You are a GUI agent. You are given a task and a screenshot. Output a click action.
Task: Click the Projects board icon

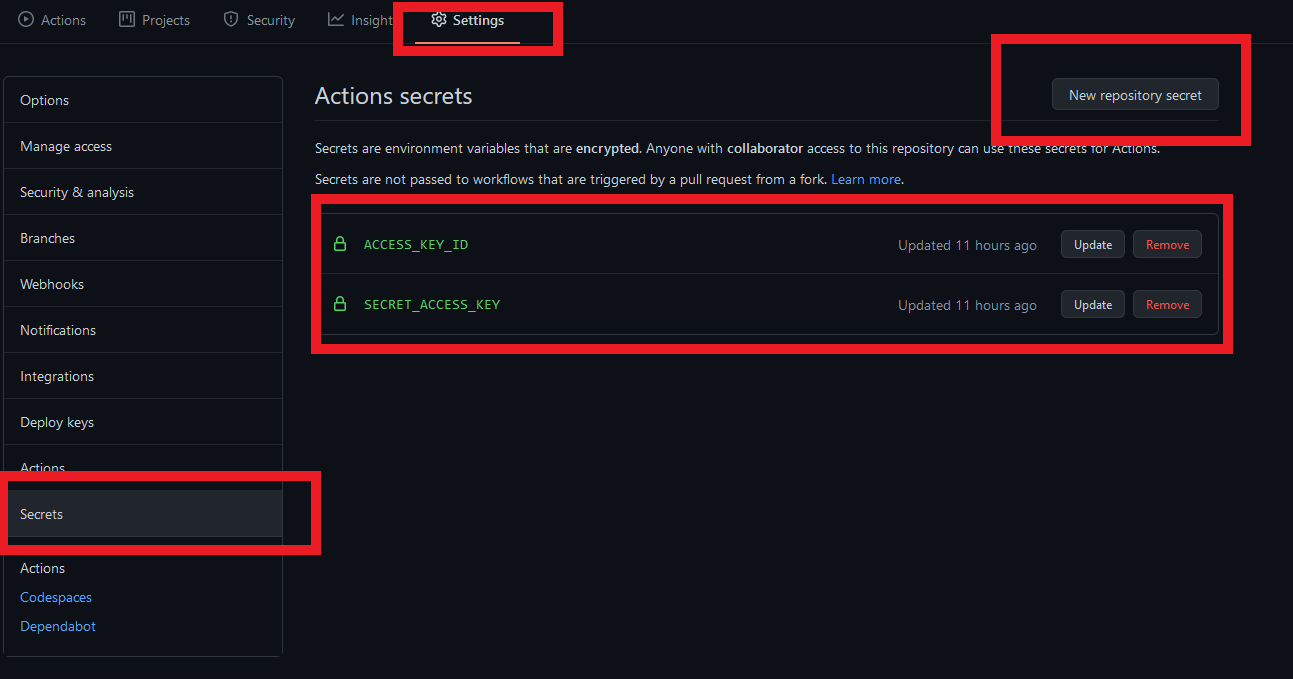[x=127, y=20]
